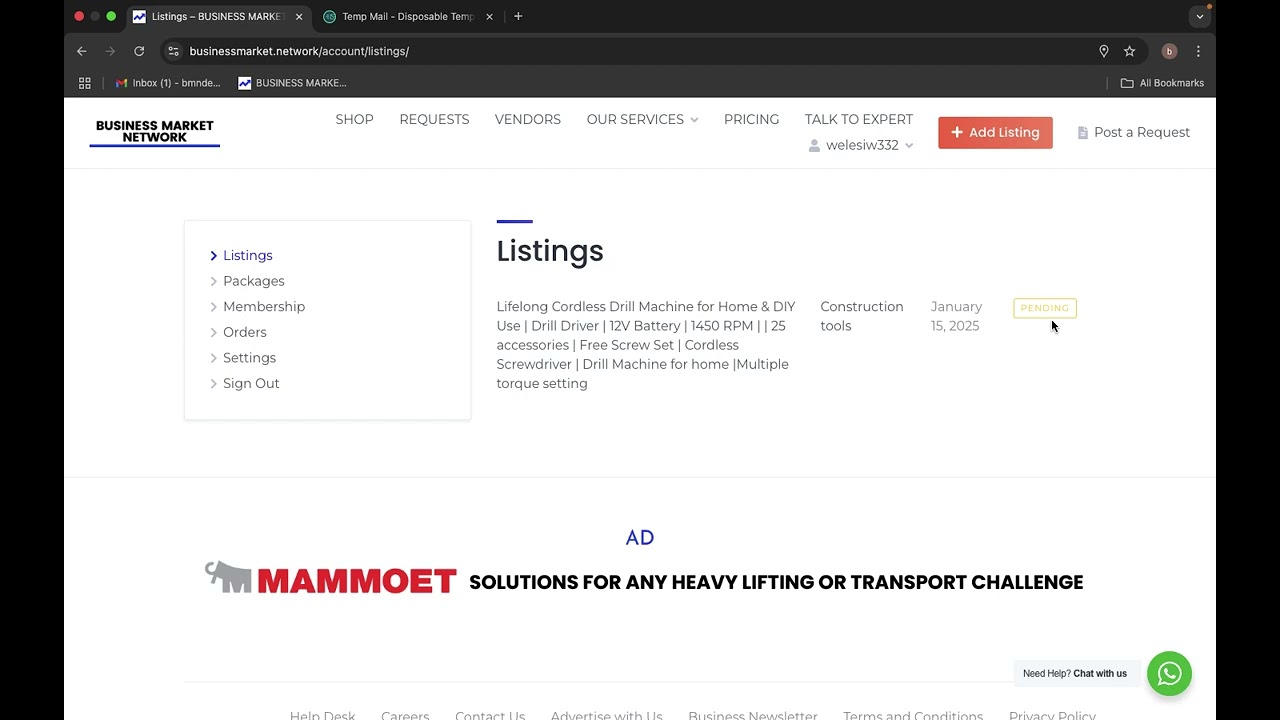This screenshot has width=1280, height=720.
Task: Open site information icon in address bar
Action: [x=173, y=51]
